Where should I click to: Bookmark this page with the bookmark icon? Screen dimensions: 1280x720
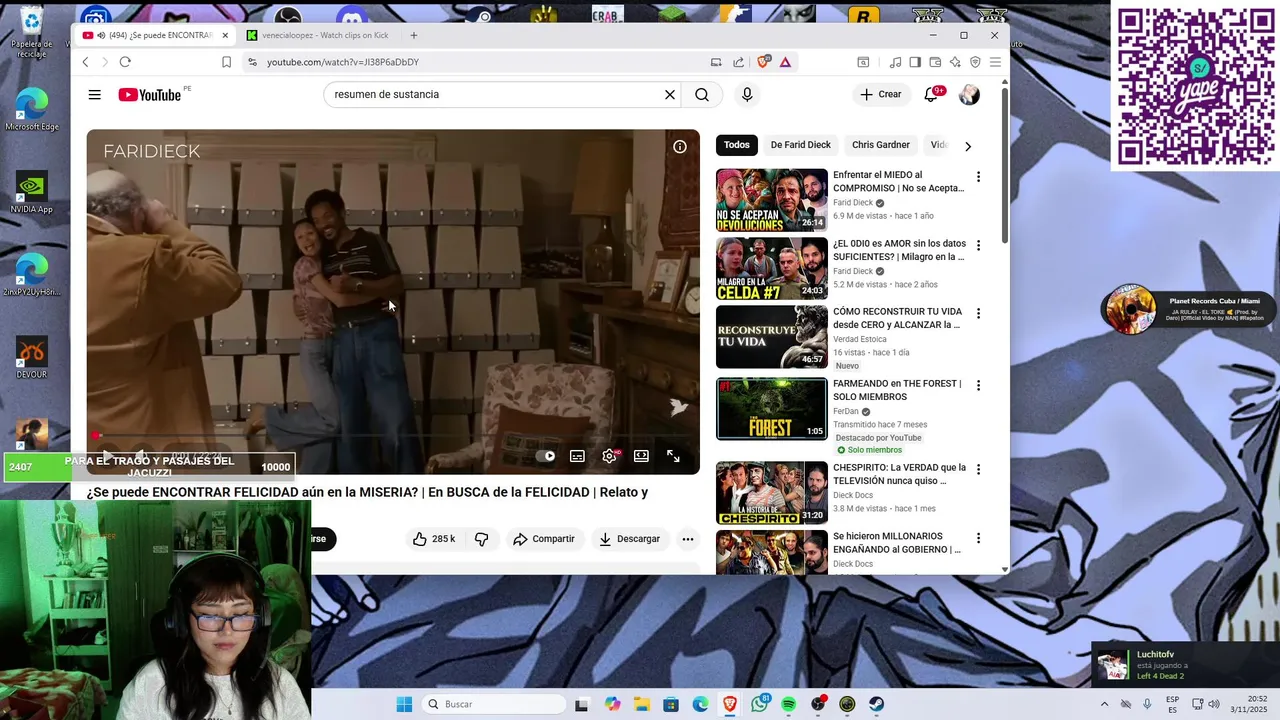click(x=226, y=62)
